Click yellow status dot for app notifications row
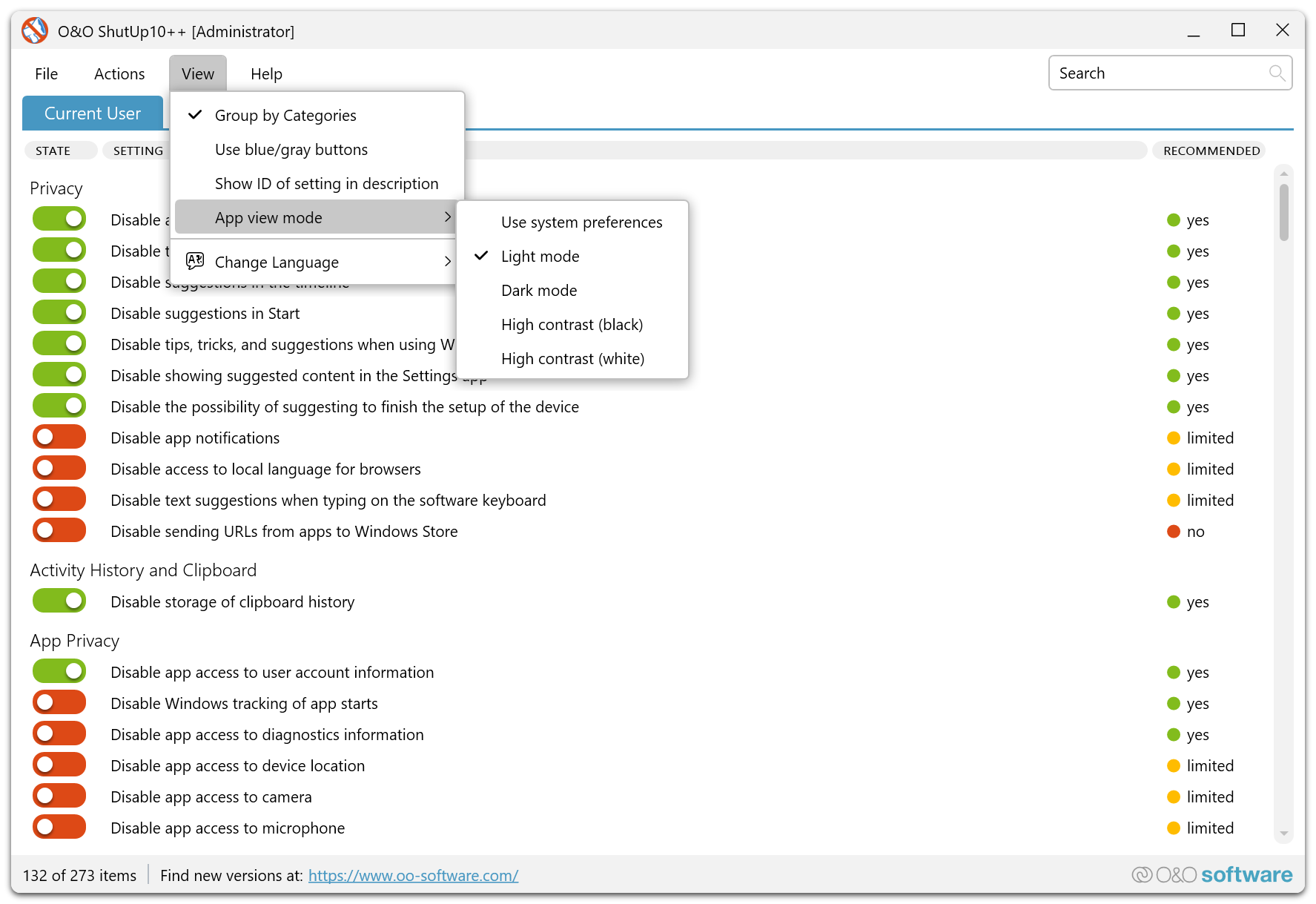Viewport: 1316px width, 904px height. point(1174,438)
